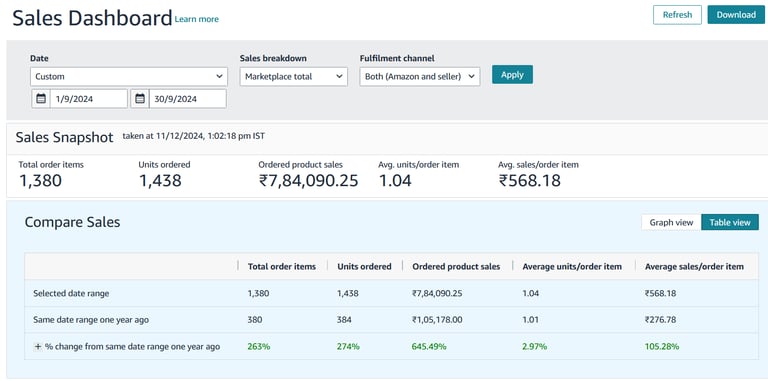Click the Apply button
768x381 pixels.
512,75
